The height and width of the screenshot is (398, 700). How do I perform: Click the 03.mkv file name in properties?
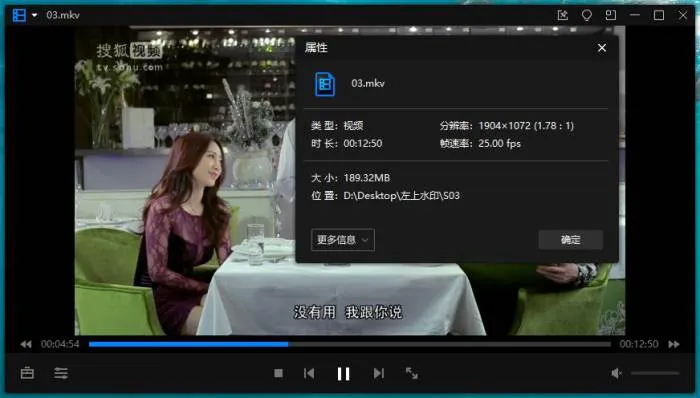click(x=368, y=83)
